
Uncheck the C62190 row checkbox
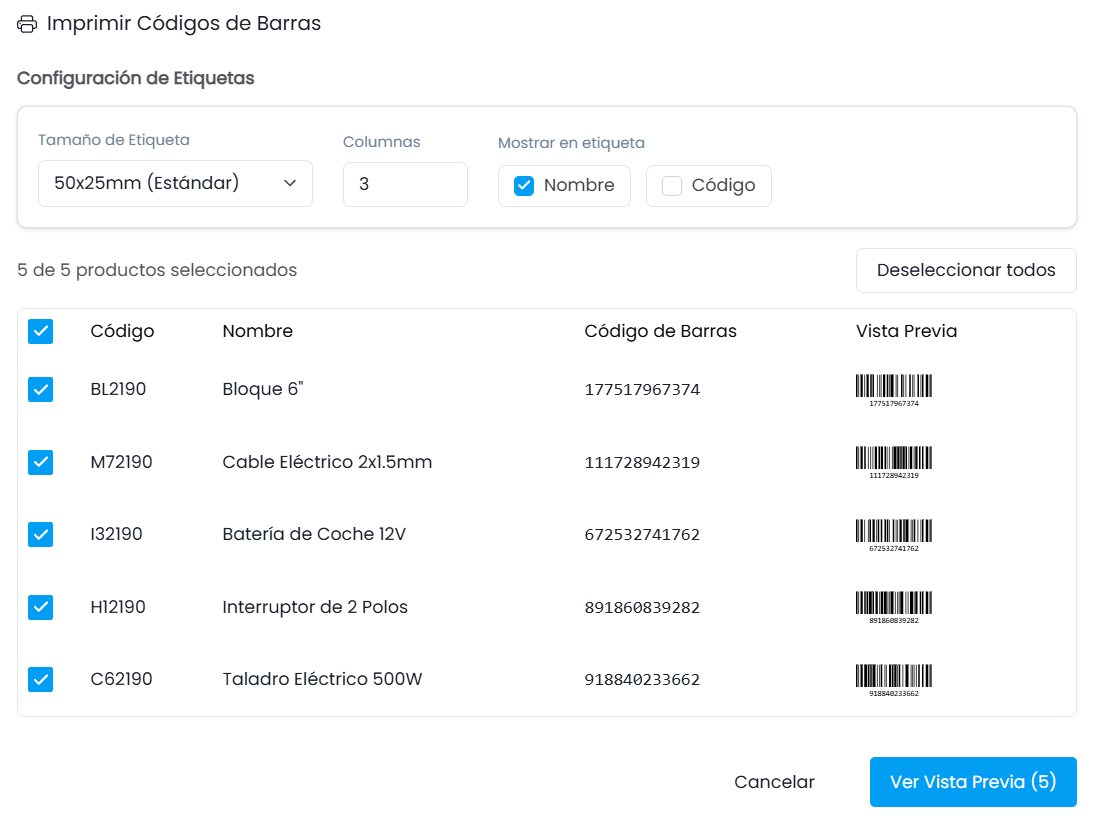pos(40,679)
